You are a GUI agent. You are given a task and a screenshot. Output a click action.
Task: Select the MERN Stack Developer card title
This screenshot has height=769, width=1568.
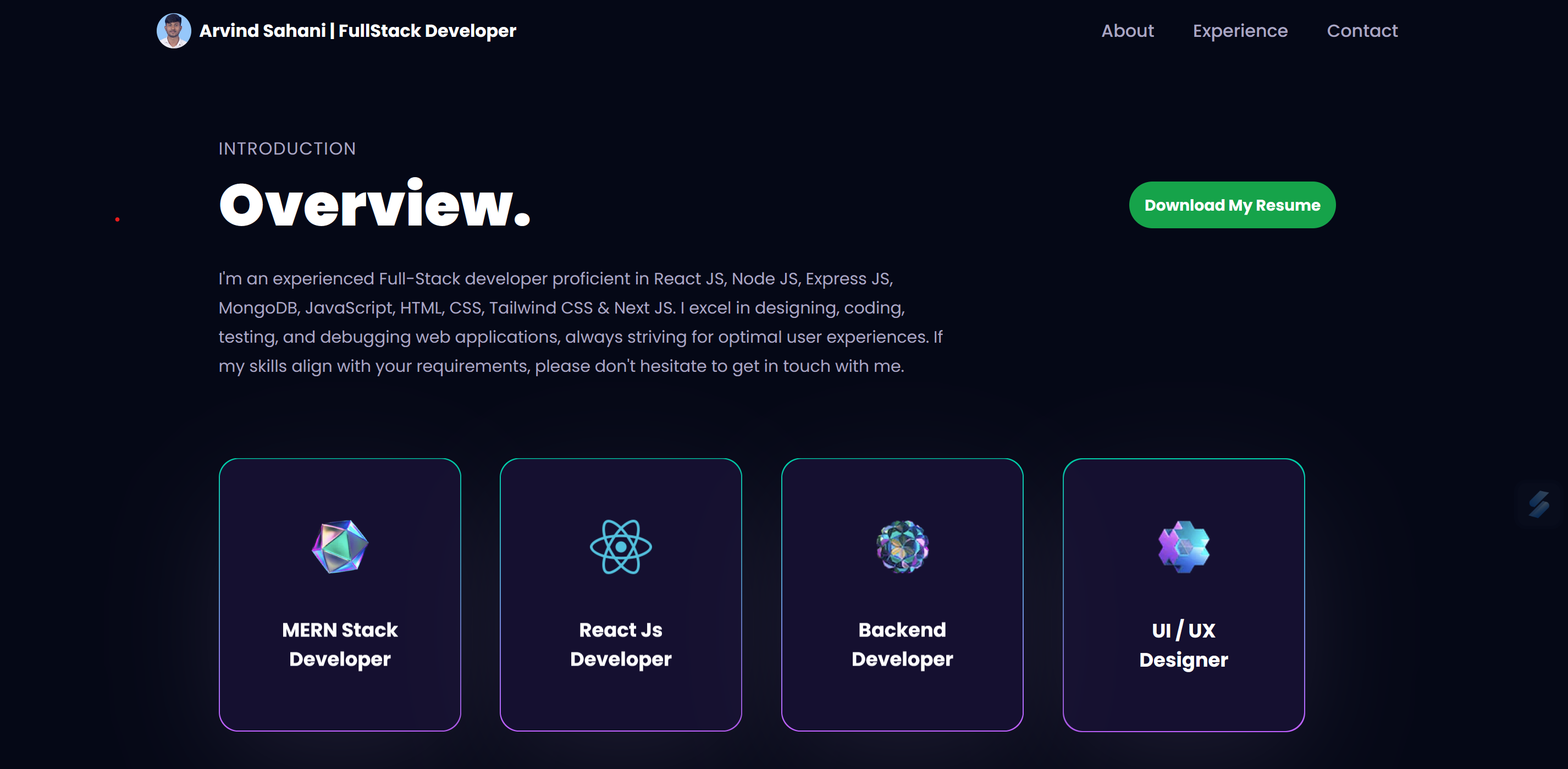340,644
